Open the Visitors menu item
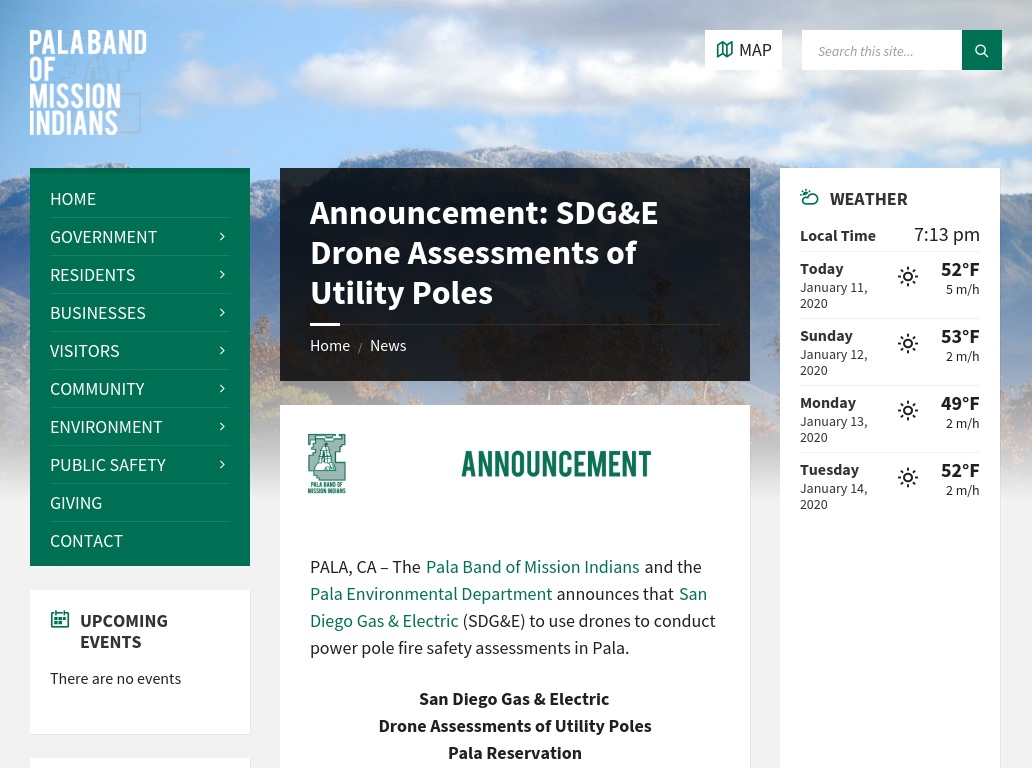 85,351
